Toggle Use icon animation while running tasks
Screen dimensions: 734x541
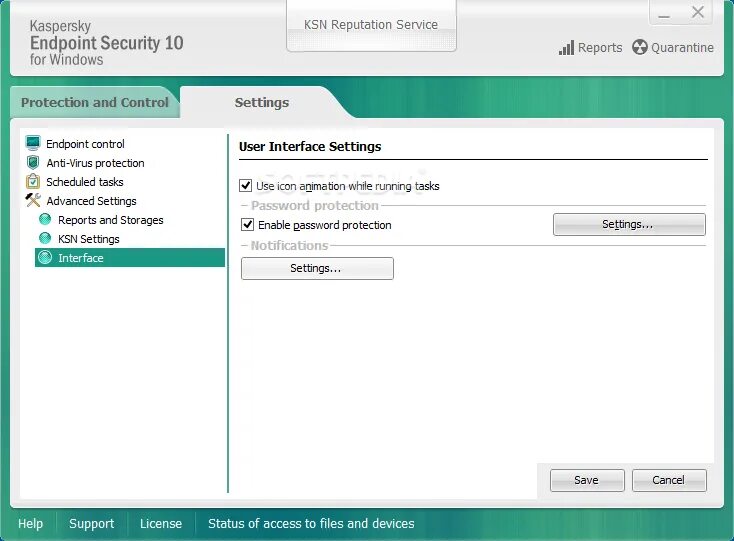(x=246, y=186)
